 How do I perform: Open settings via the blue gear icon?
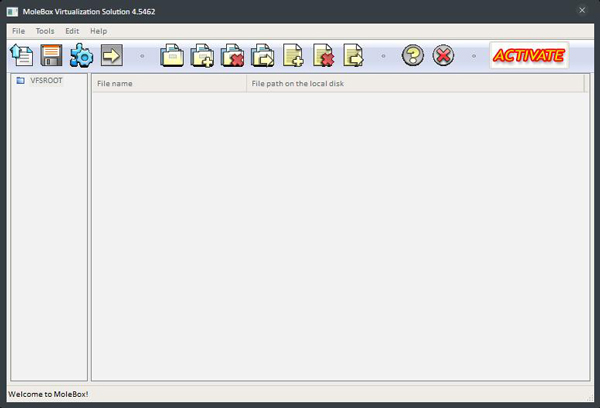point(82,55)
